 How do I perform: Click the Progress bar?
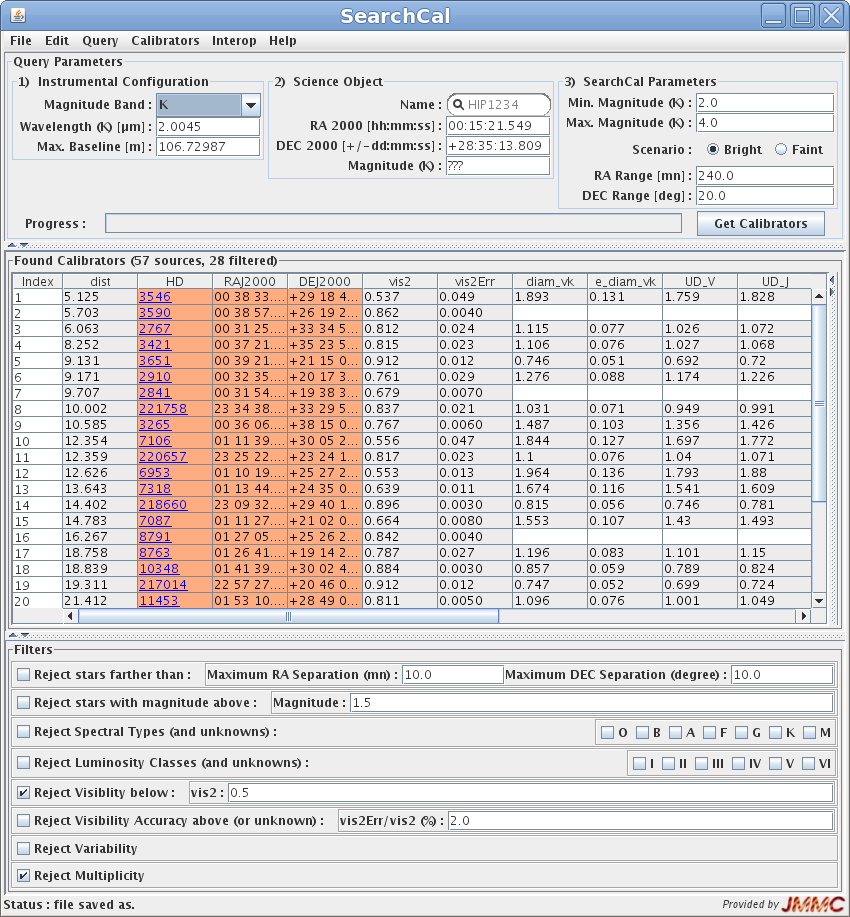(x=393, y=223)
